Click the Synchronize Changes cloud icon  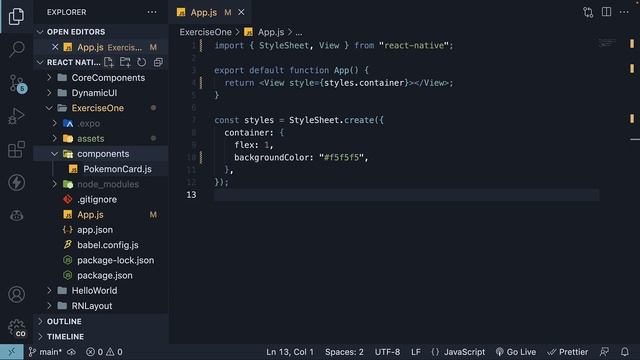coord(71,352)
